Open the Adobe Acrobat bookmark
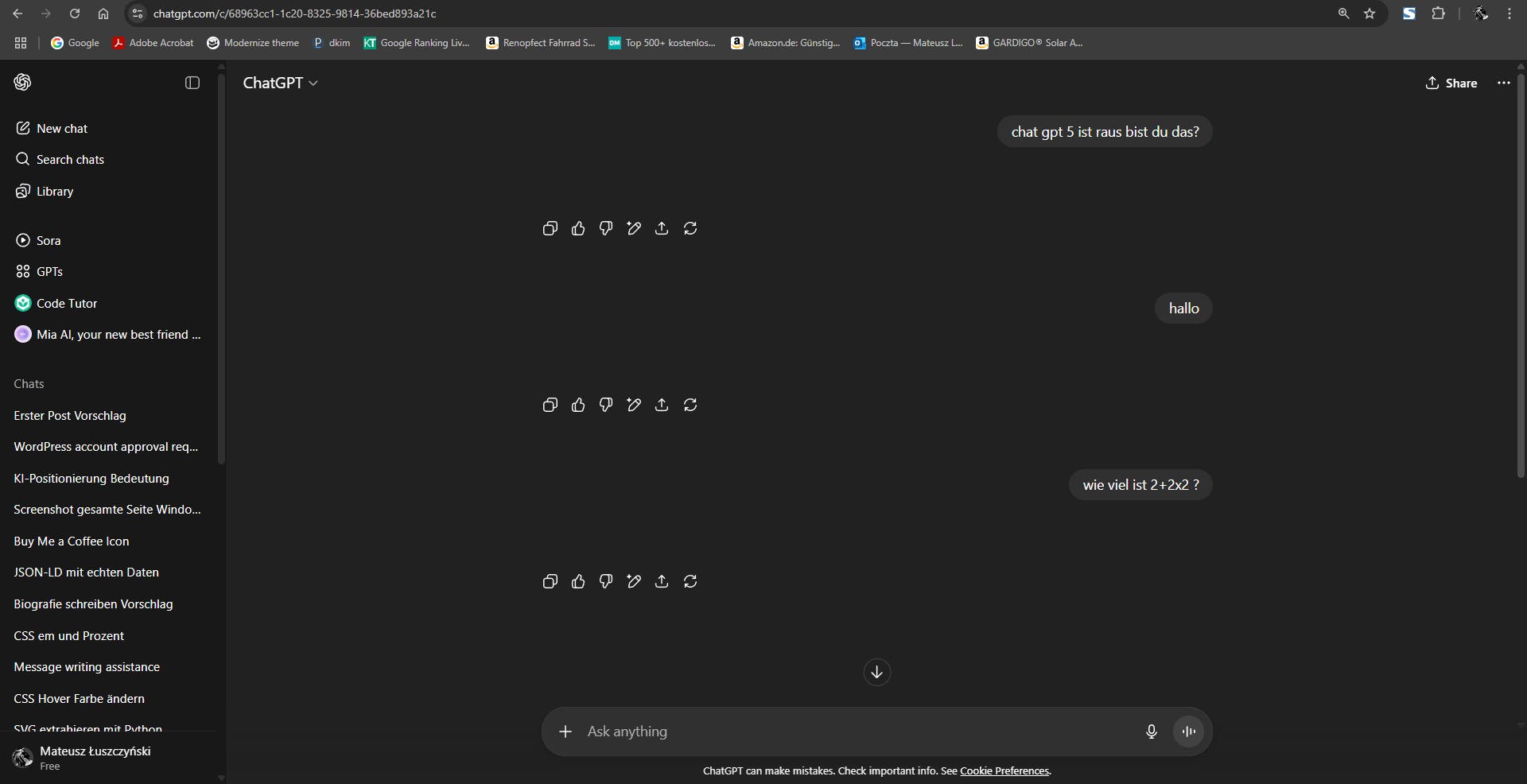 [x=153, y=43]
